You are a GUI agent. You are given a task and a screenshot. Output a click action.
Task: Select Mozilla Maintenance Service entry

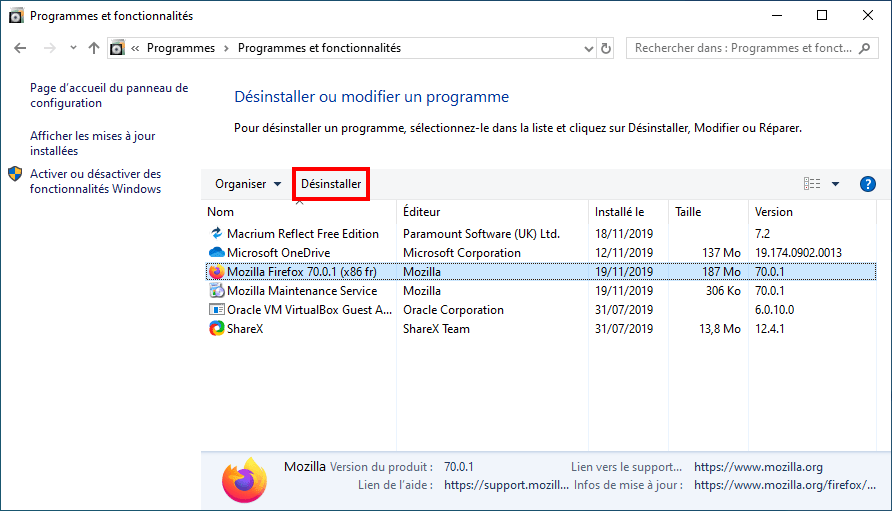tap(302, 291)
